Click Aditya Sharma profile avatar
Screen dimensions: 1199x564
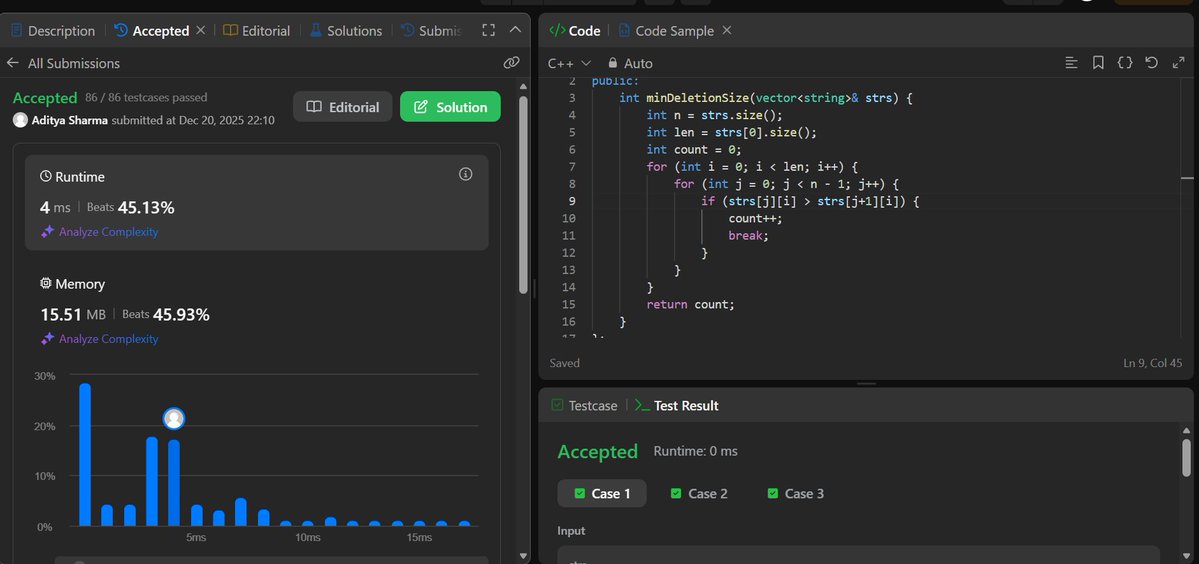[x=21, y=120]
